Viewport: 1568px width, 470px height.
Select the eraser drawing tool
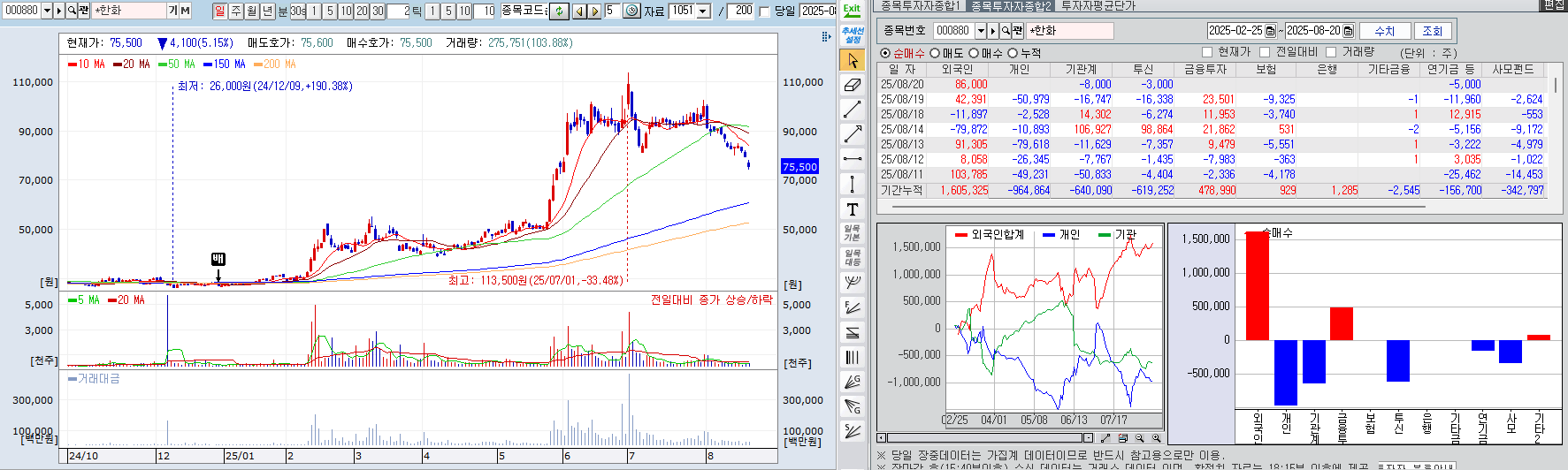(852, 85)
